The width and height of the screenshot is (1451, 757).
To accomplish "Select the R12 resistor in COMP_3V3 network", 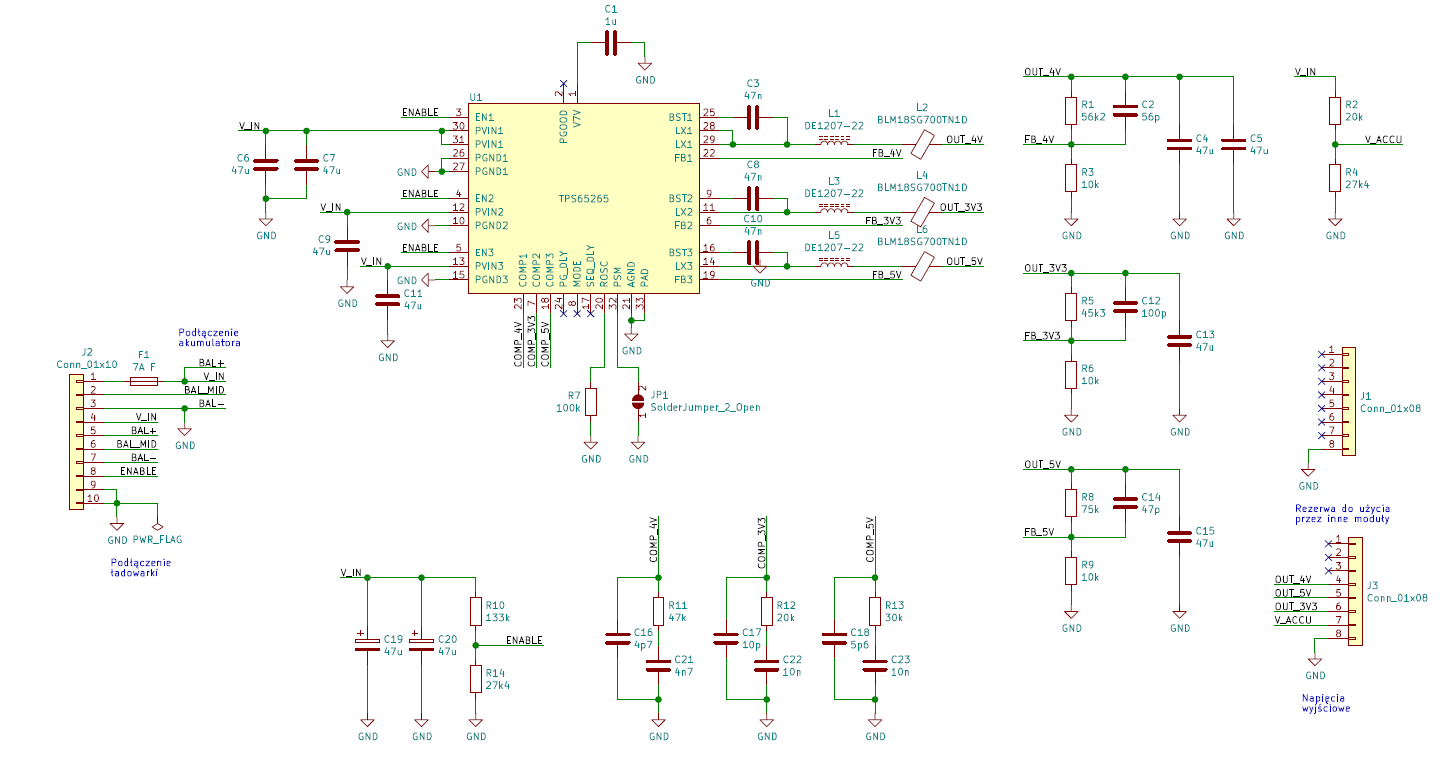I will click(x=767, y=611).
